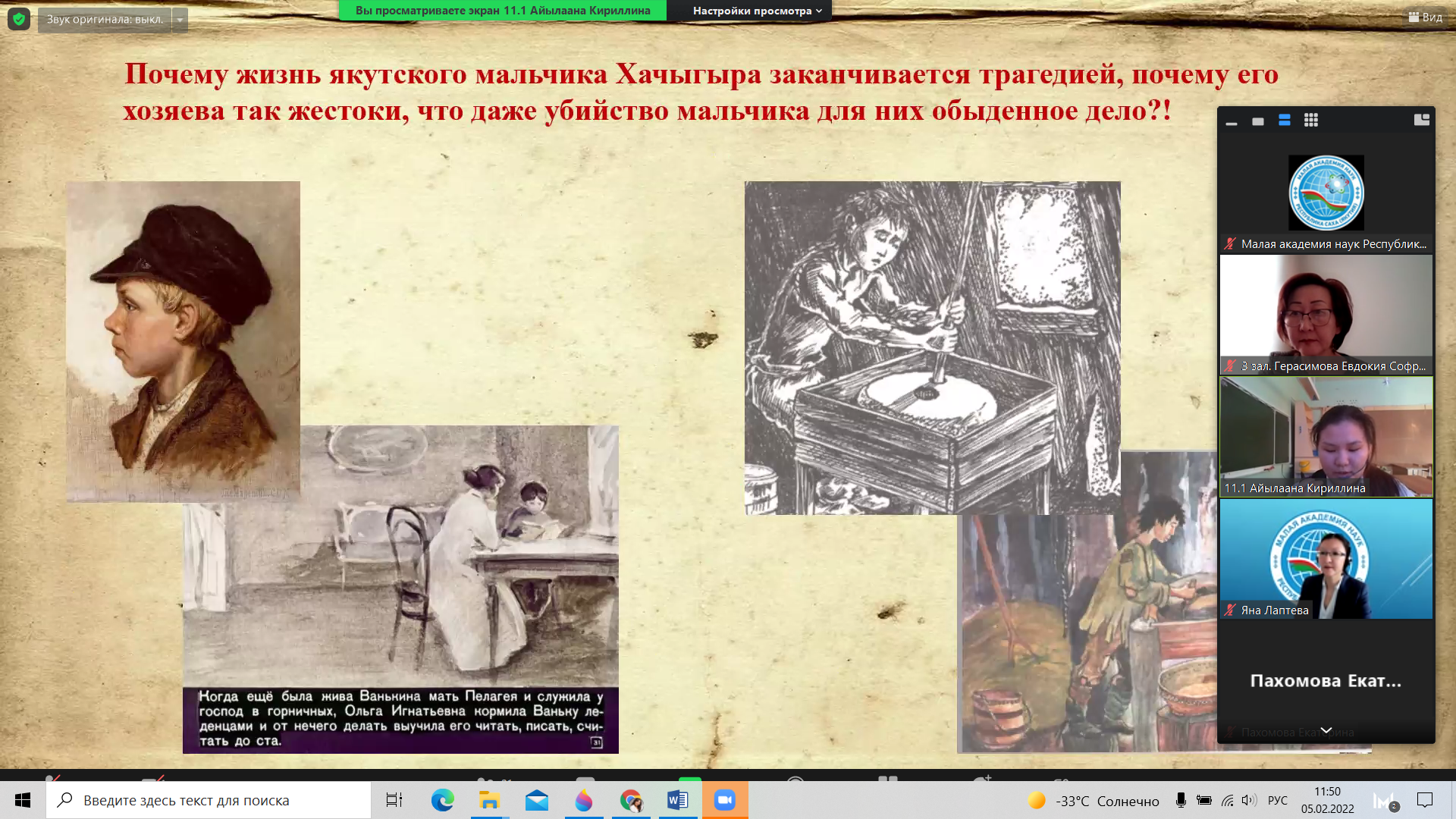Open the 'Вид' view menu
1456x819 pixels.
pos(1425,17)
